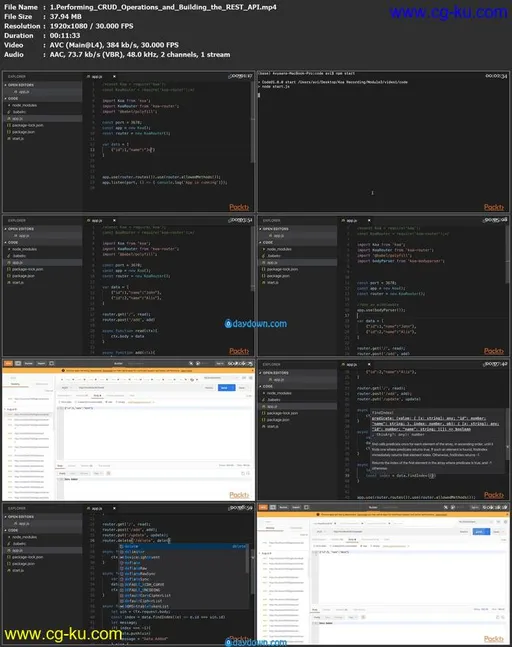Viewport: 512px width, 647px height.
Task: Dismiss the orange banner in the first Postman thumbnail
Action: click(x=252, y=371)
